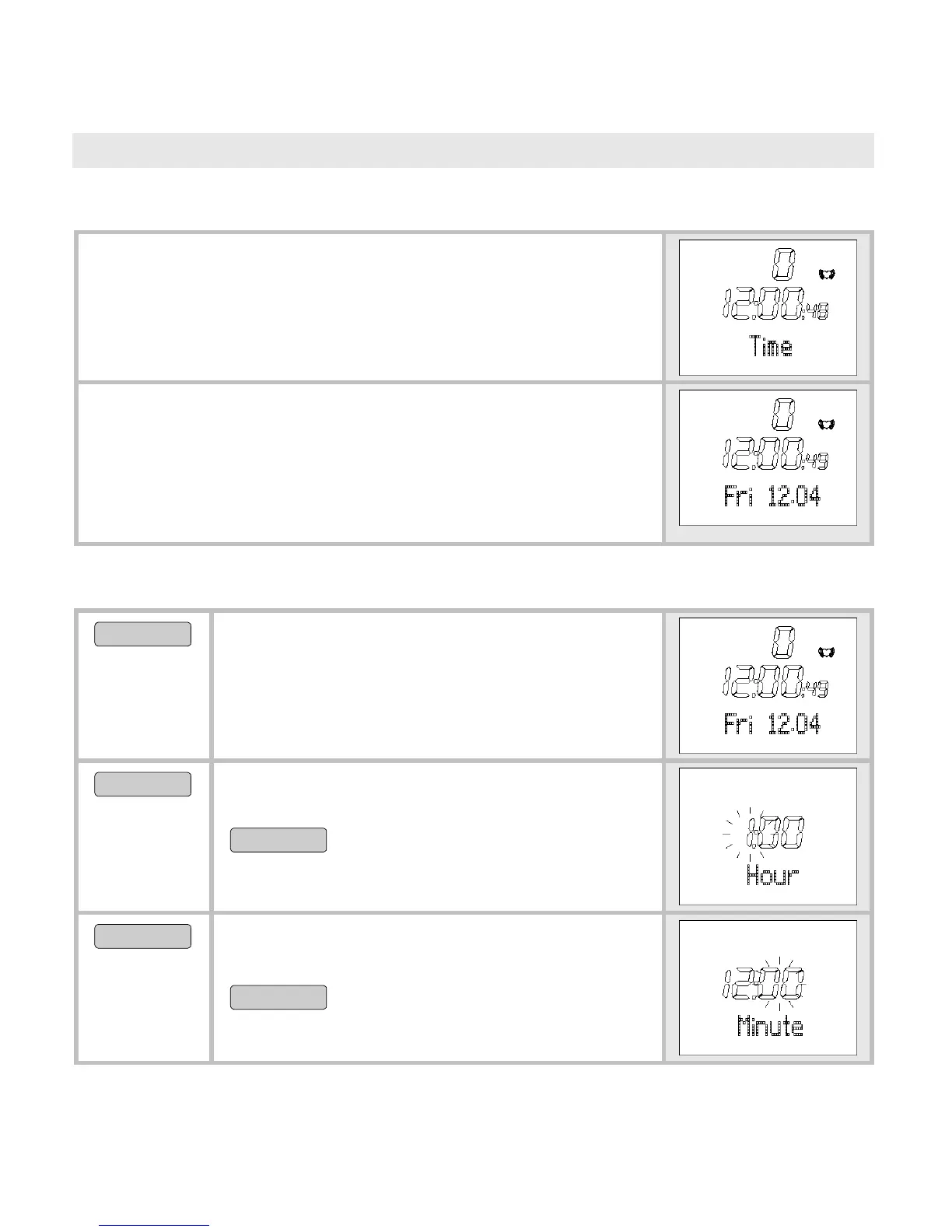Click the Time label on the first display
Viewport: 952px width, 1232px height.
pos(772,346)
